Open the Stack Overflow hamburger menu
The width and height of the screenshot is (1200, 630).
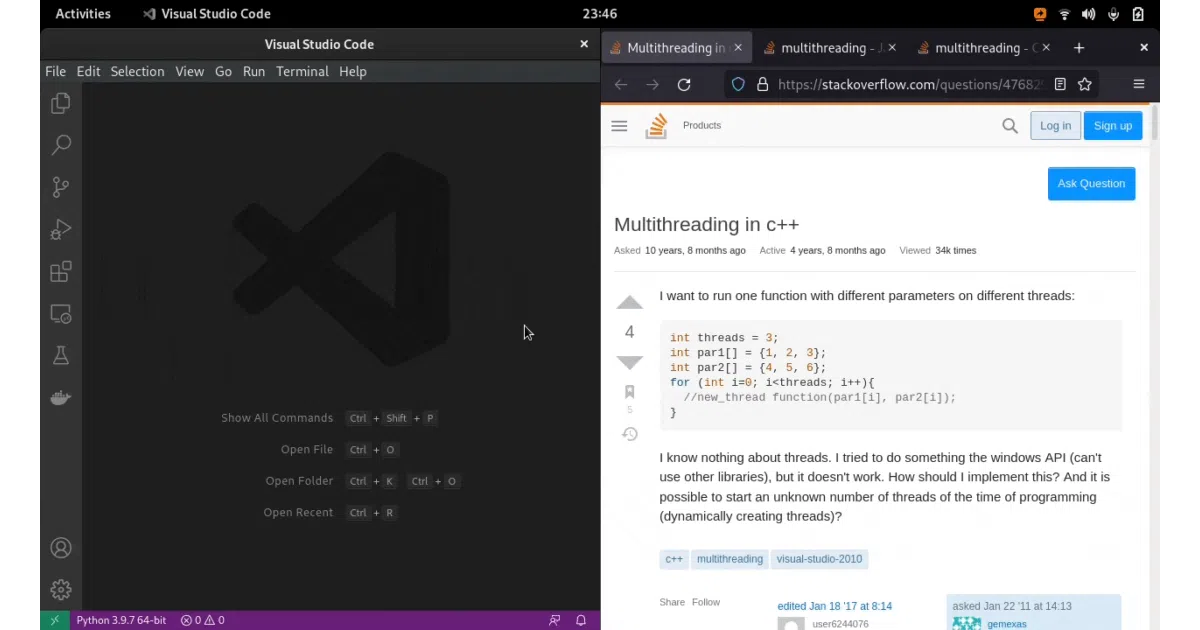point(619,126)
